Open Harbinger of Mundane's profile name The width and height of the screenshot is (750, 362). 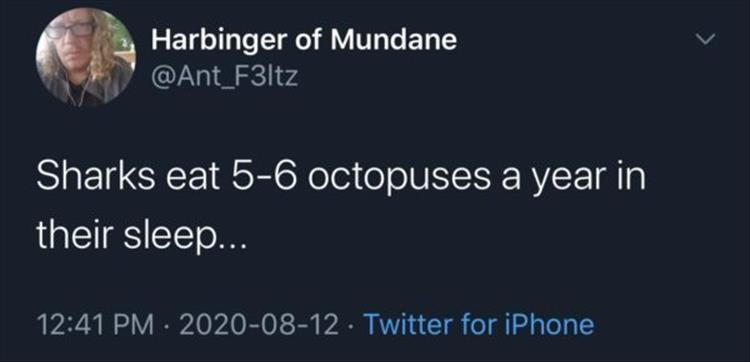pos(304,41)
